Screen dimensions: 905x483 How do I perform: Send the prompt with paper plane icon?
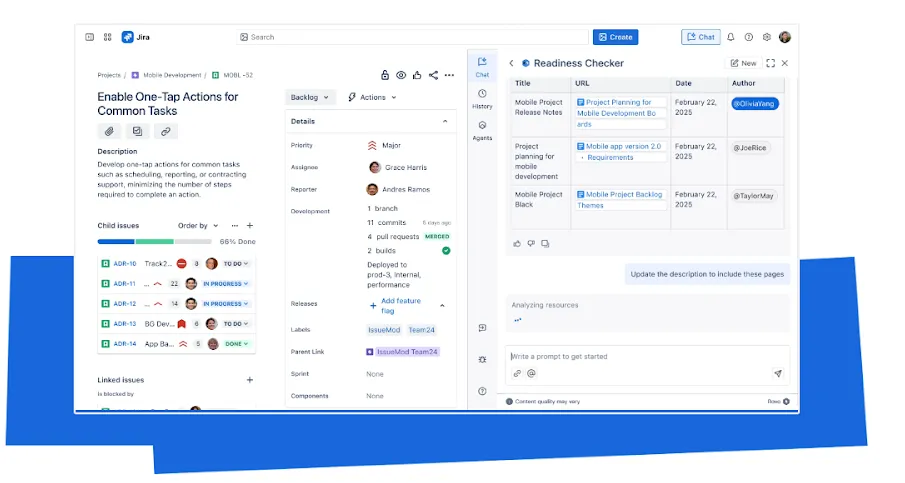[x=778, y=373]
